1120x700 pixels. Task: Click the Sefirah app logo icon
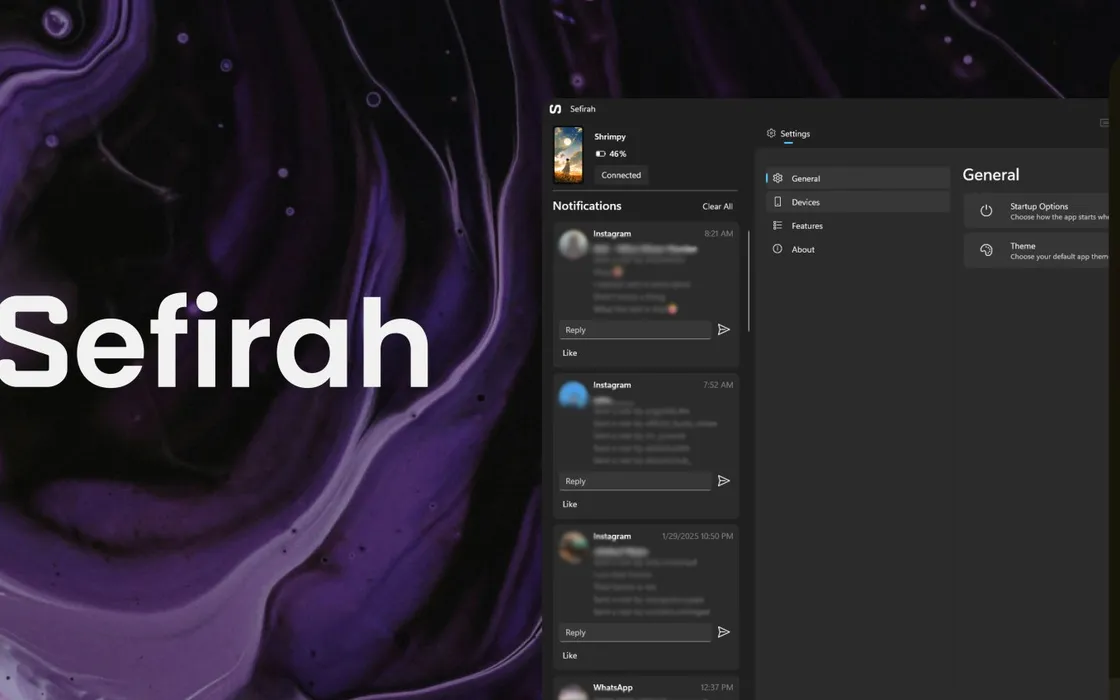[x=555, y=109]
